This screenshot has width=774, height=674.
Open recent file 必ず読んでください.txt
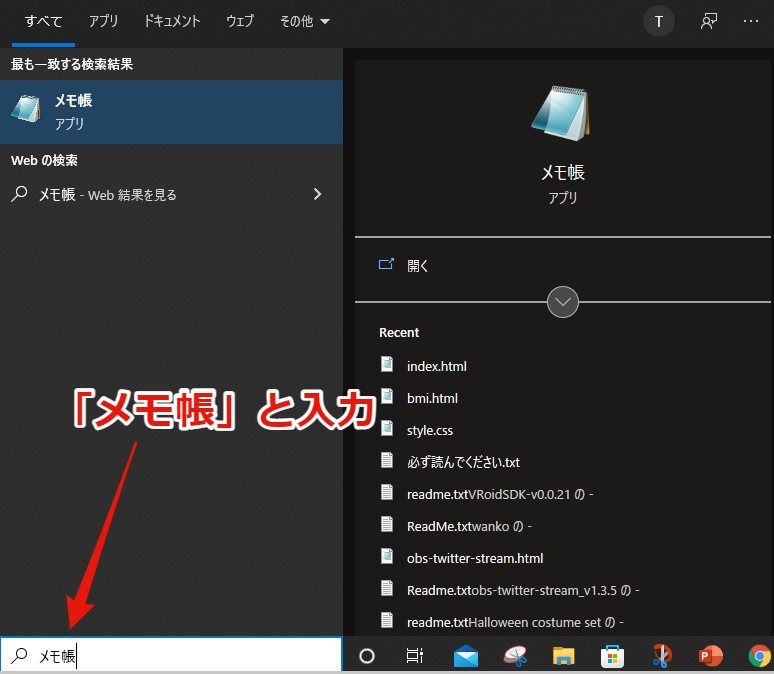[463, 462]
